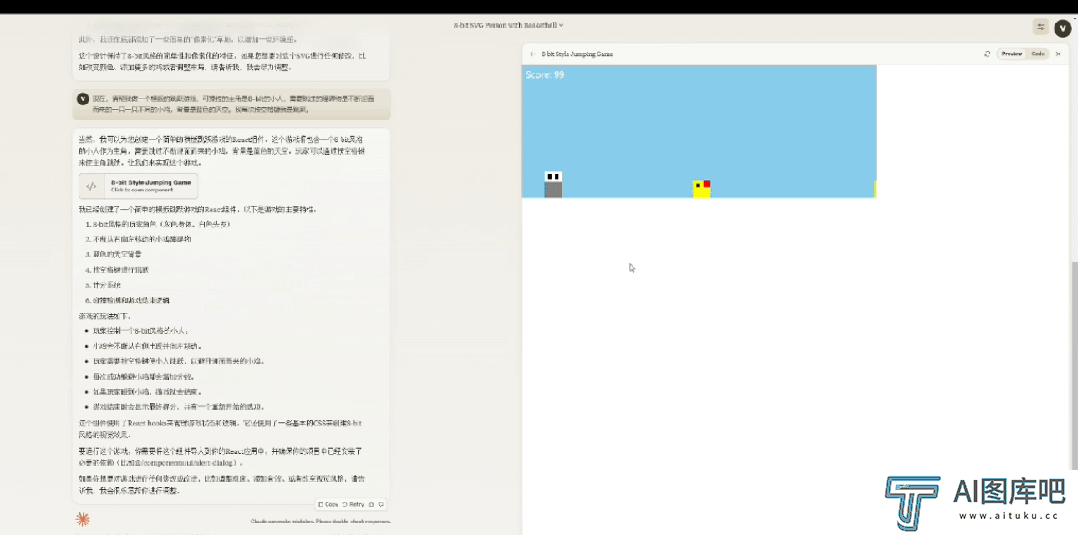This screenshot has width=1078, height=535.
Task: Click the thumbs up feedback icon
Action: [371, 504]
